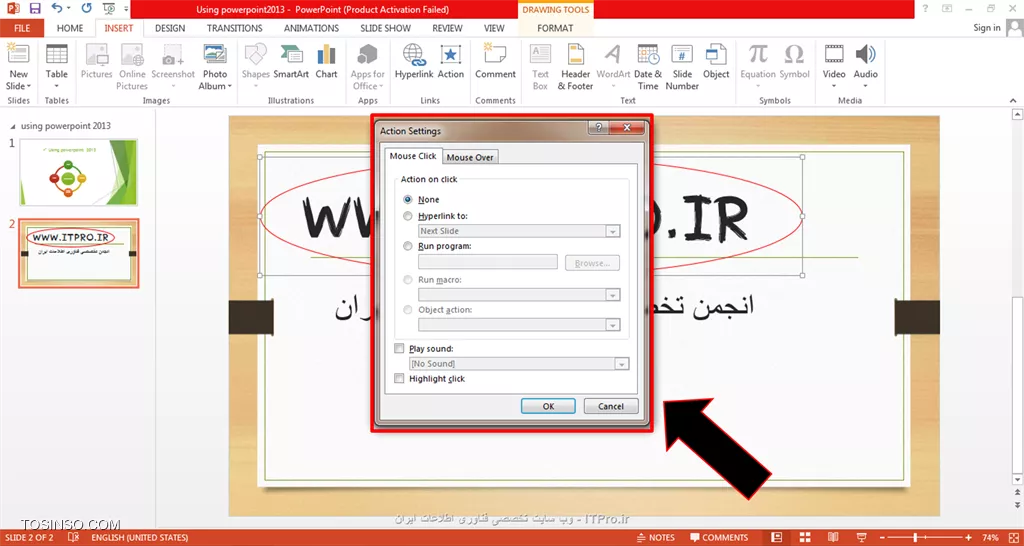
Task: Open NOTES from the status bar
Action: click(x=656, y=538)
